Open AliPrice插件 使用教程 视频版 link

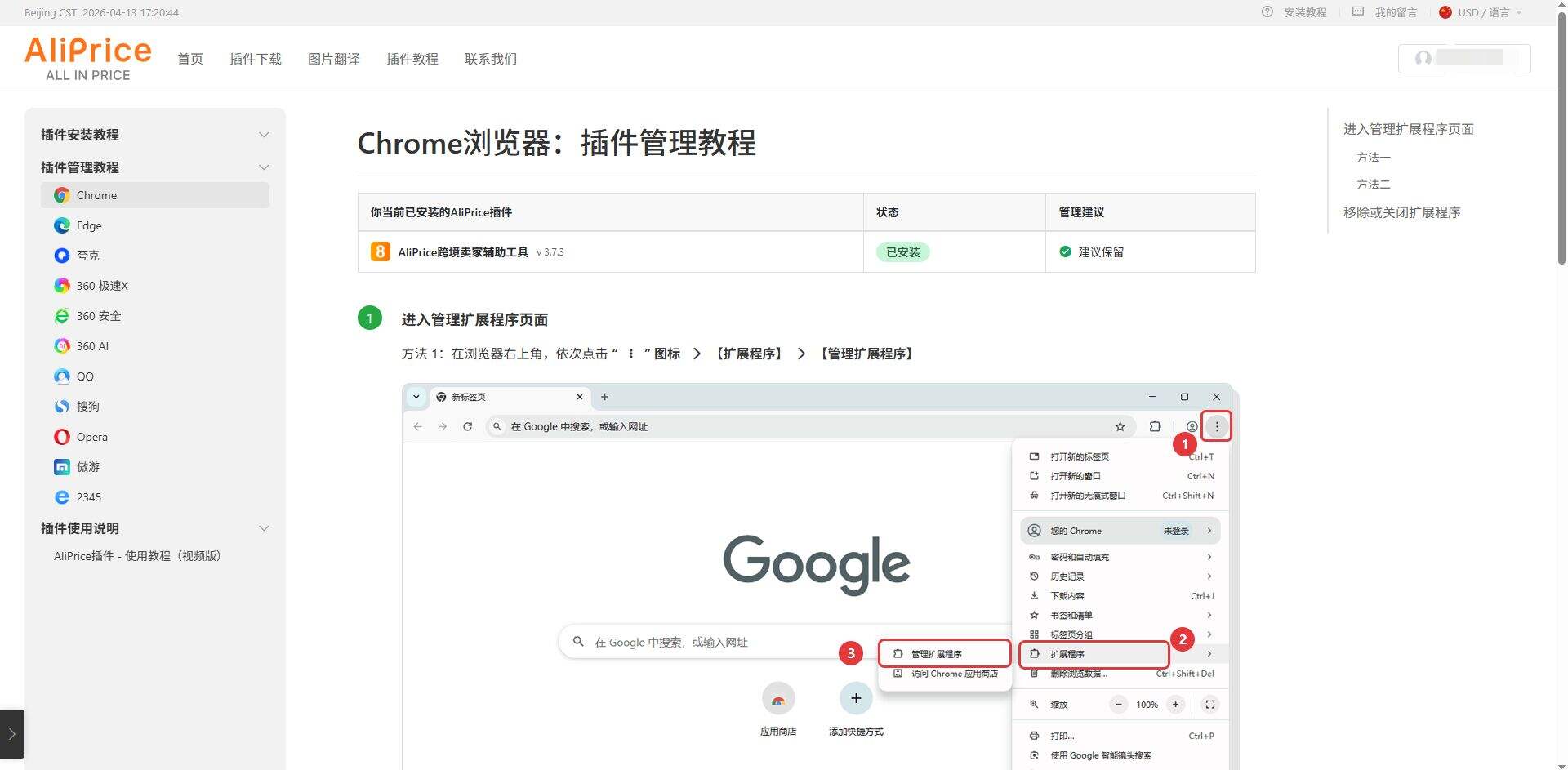pyautogui.click(x=137, y=556)
